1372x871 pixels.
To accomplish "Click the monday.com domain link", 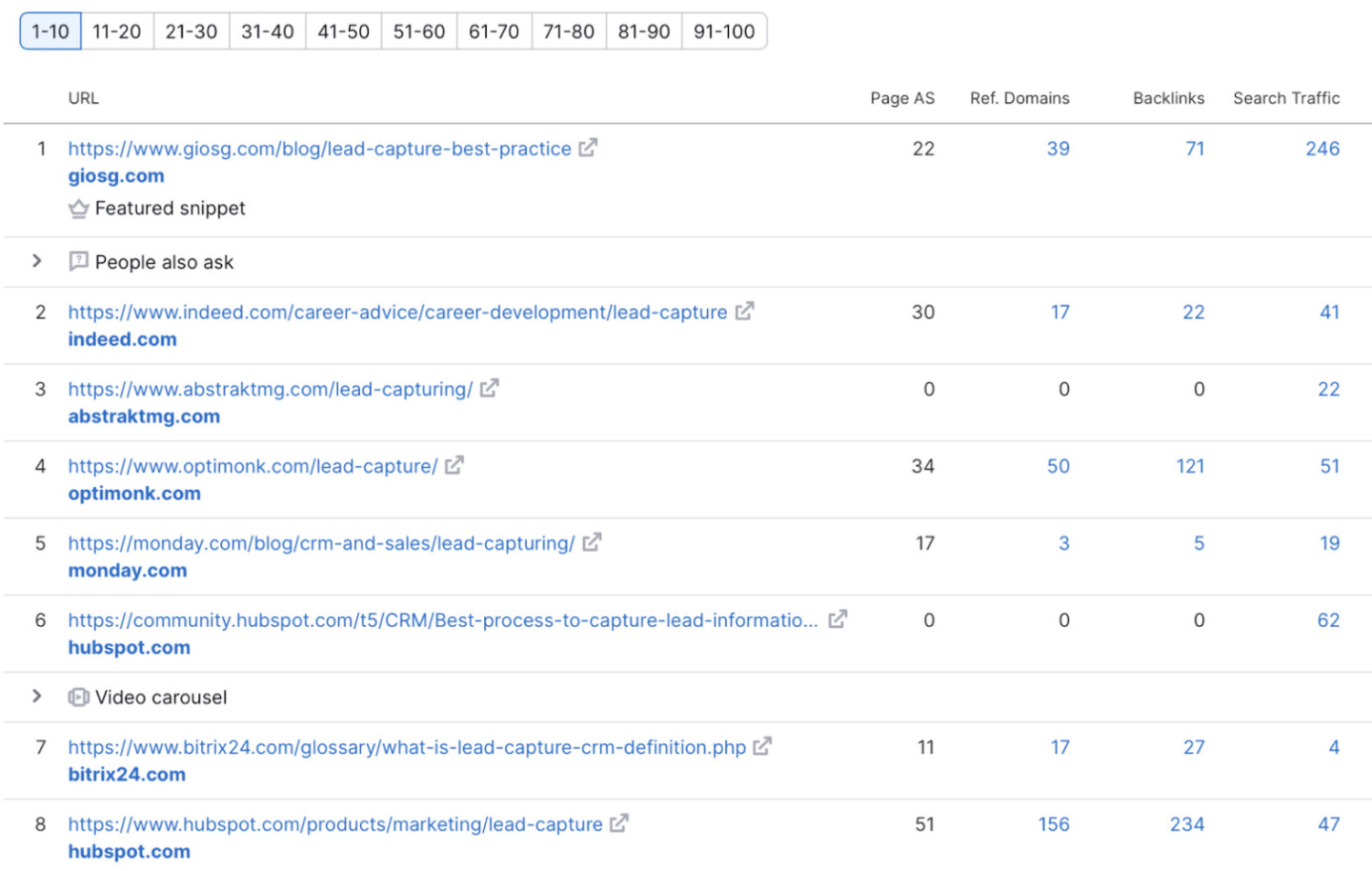I will [x=128, y=571].
